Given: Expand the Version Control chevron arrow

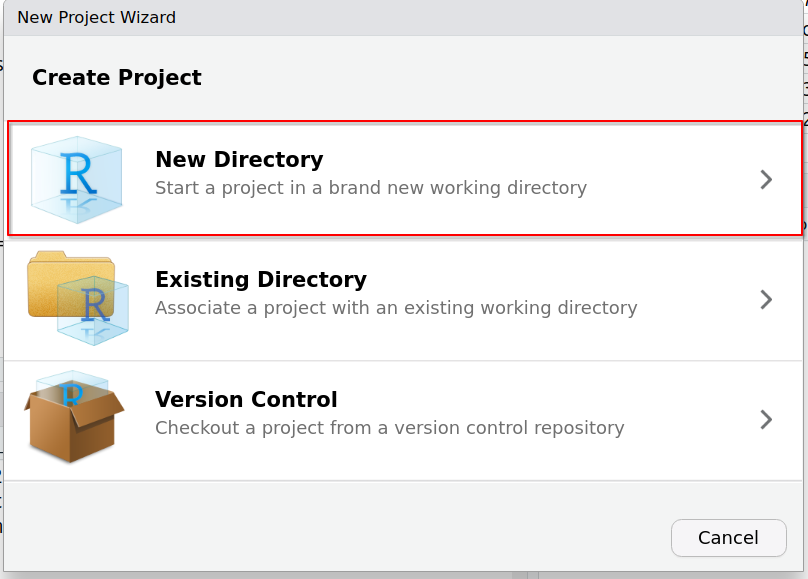Looking at the screenshot, I should point(766,419).
